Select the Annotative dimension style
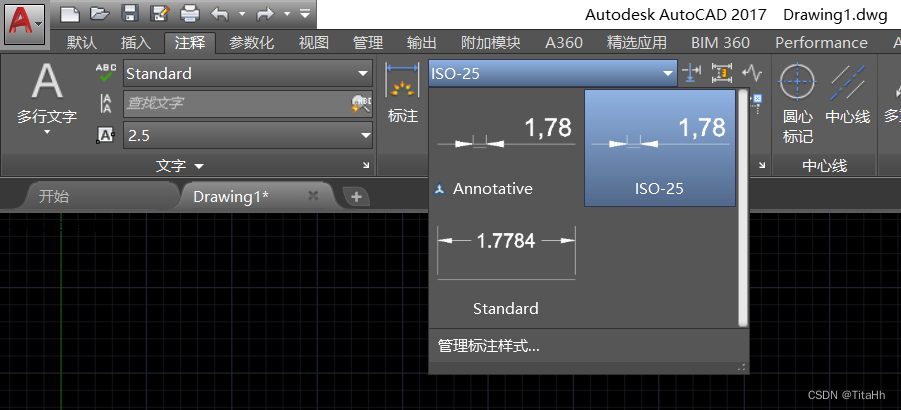901x410 pixels. click(506, 148)
